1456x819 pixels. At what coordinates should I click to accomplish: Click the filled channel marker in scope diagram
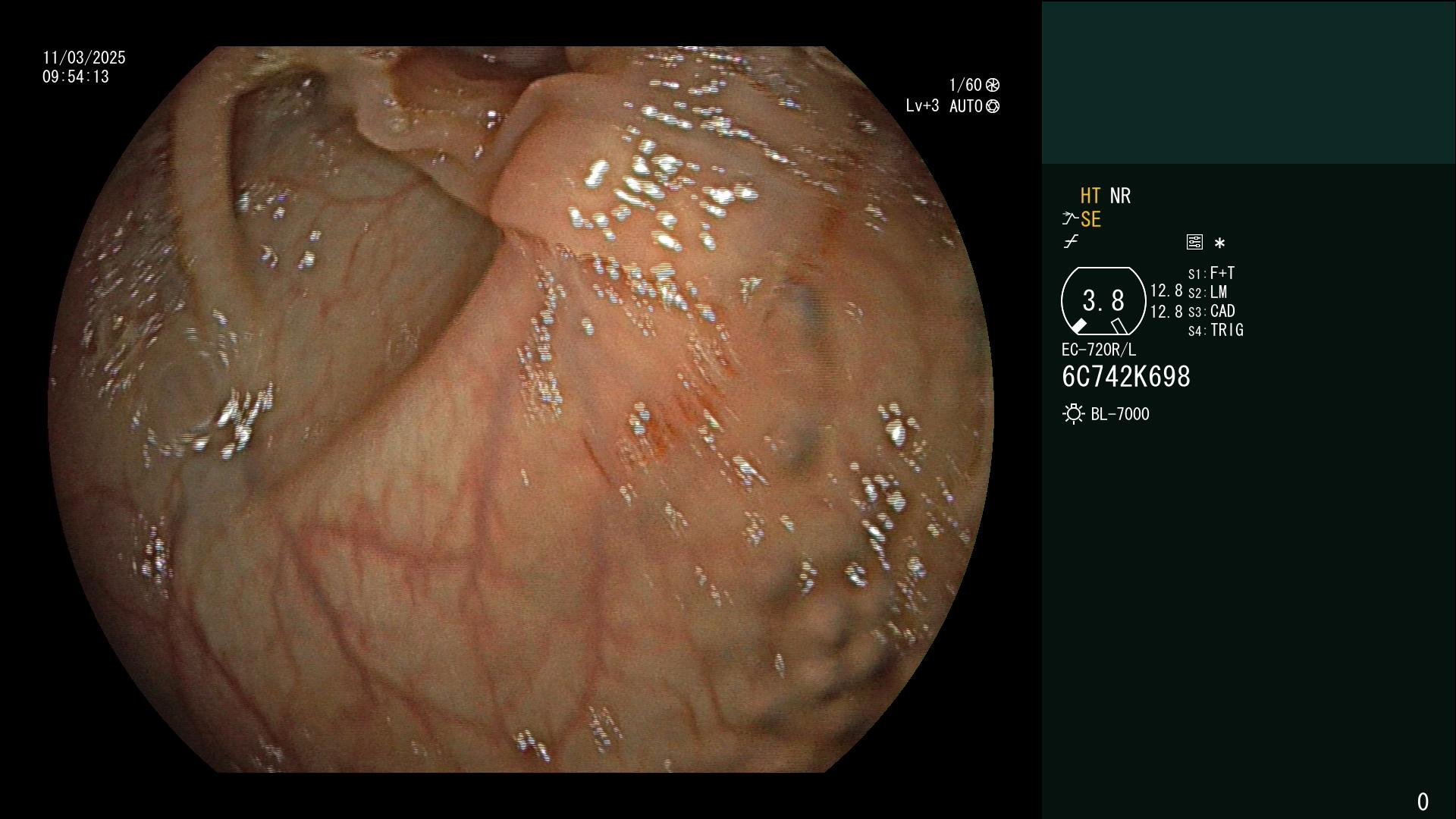(x=1078, y=326)
